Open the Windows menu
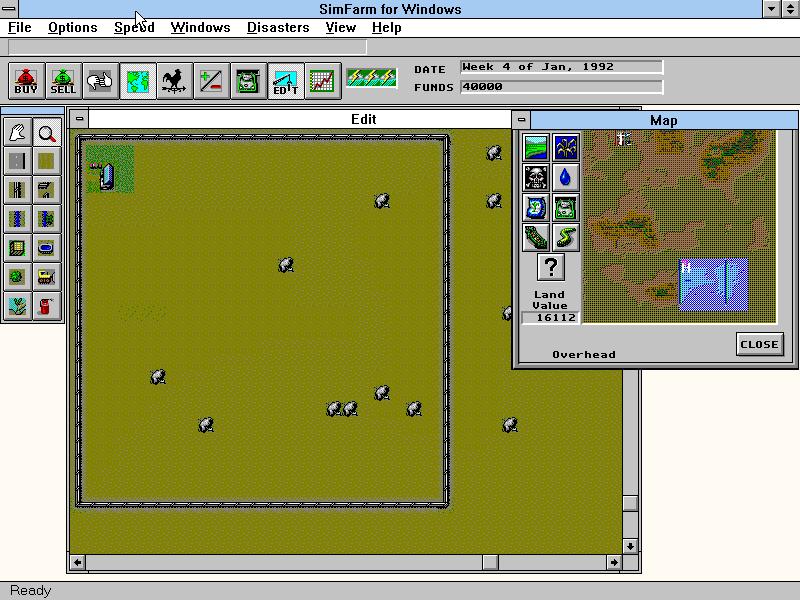800x600 pixels. 201,28
